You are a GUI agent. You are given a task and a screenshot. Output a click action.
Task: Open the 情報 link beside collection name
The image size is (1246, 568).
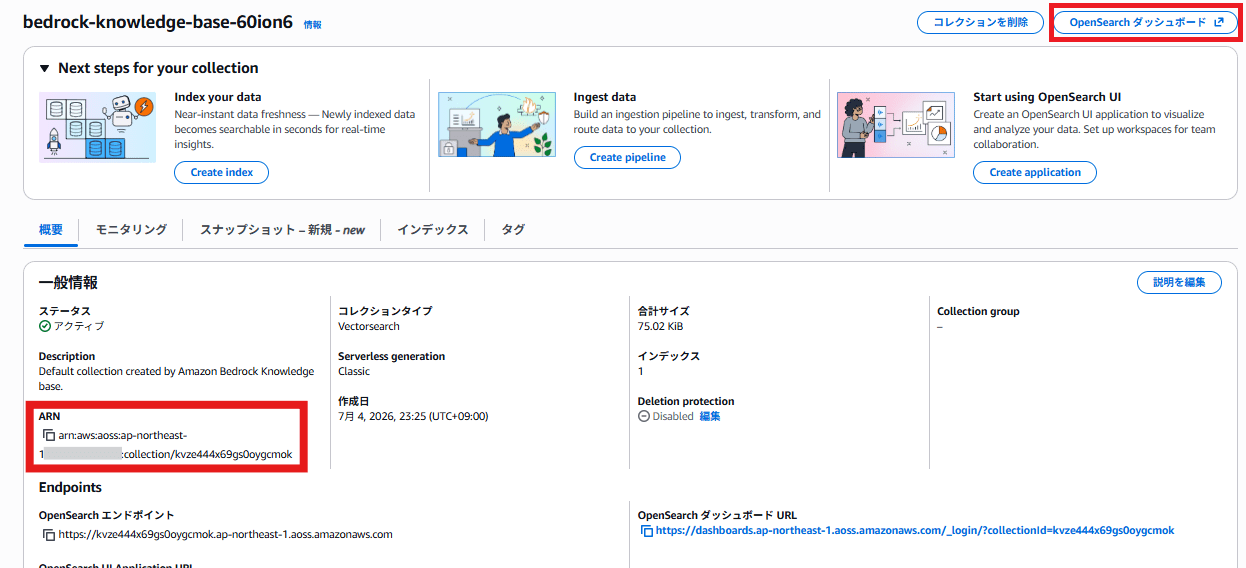point(313,24)
